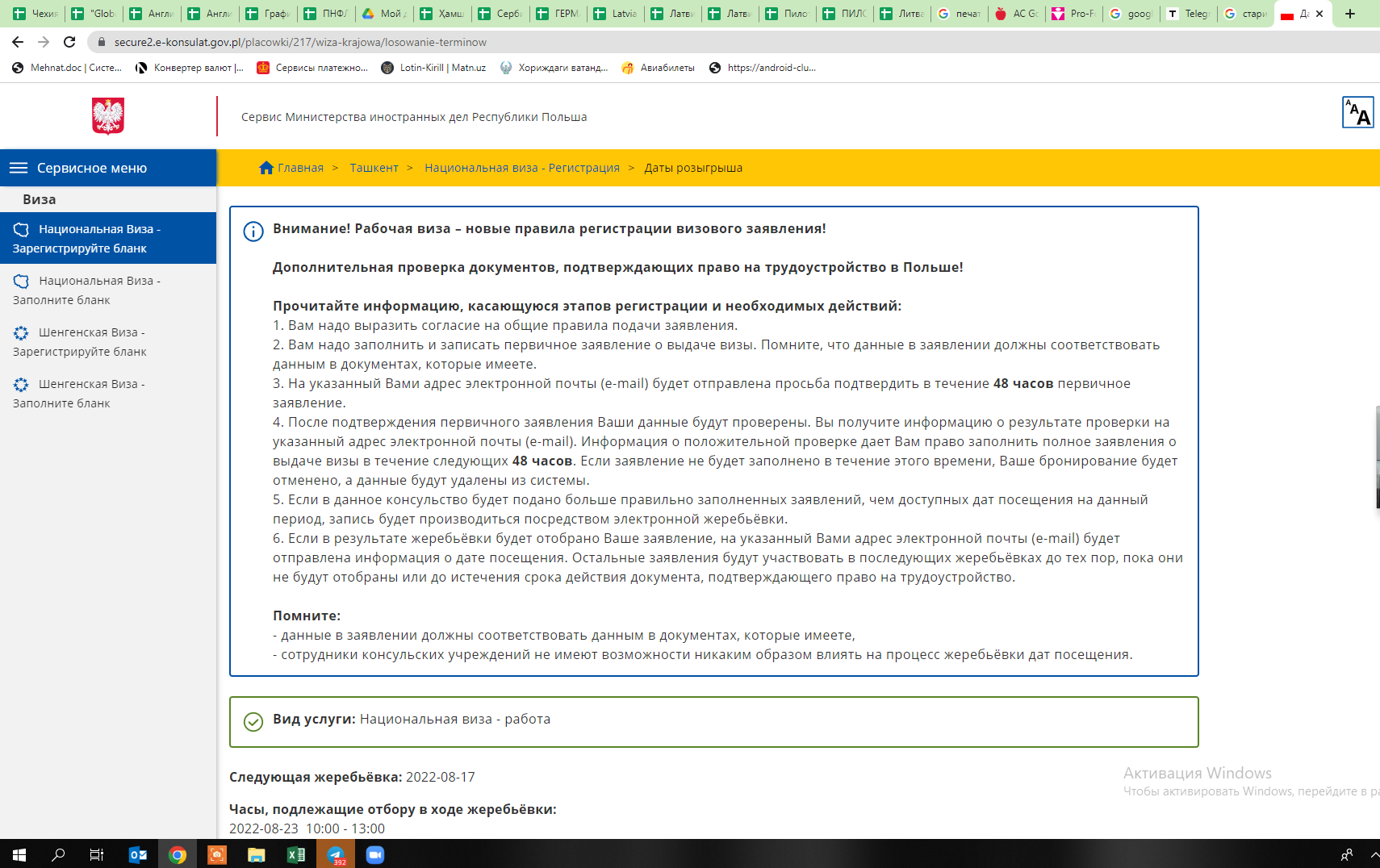The width and height of the screenshot is (1380, 868).
Task: Switch to the Teleg browser tab
Action: click(x=1190, y=14)
